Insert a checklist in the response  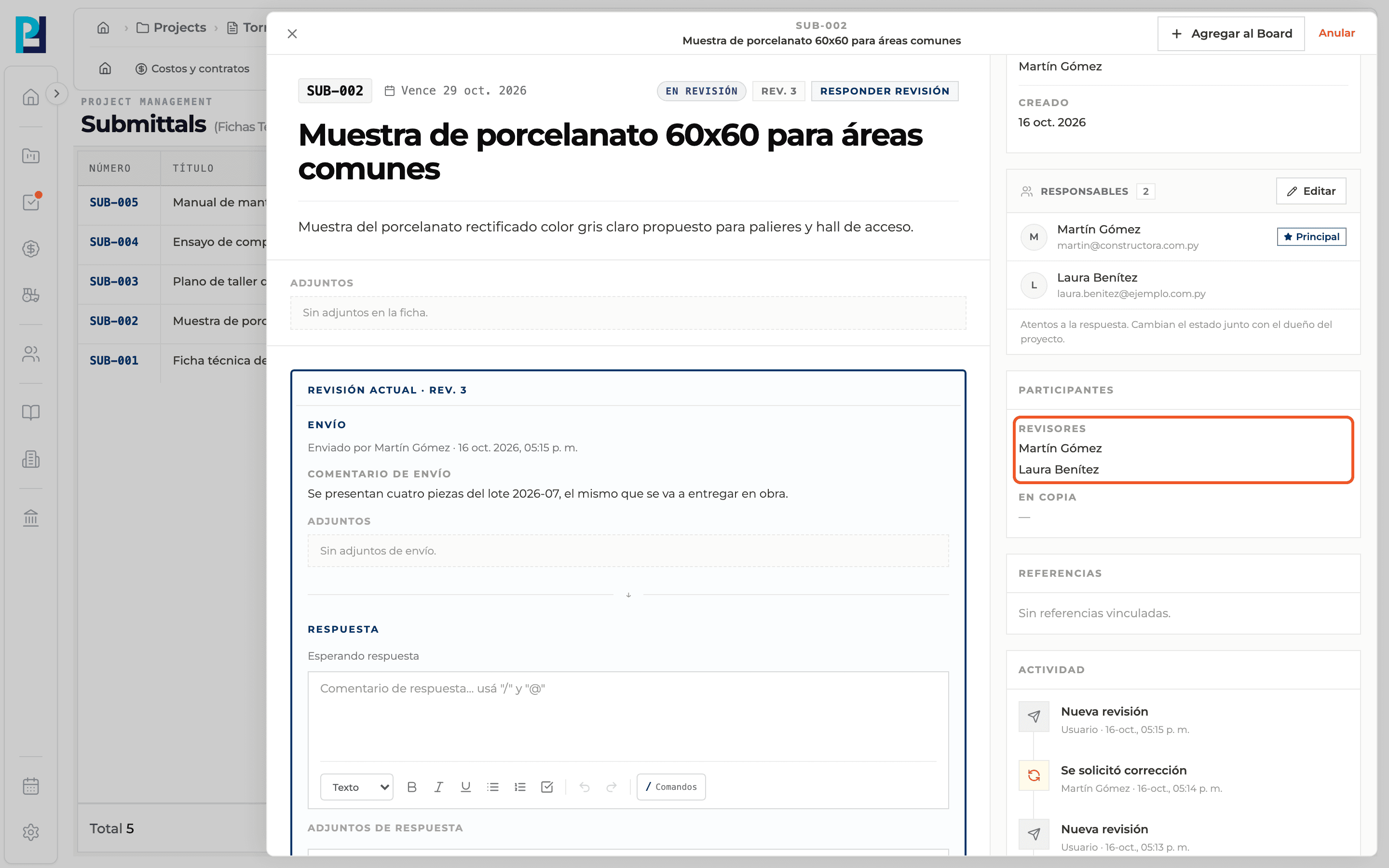tap(547, 787)
